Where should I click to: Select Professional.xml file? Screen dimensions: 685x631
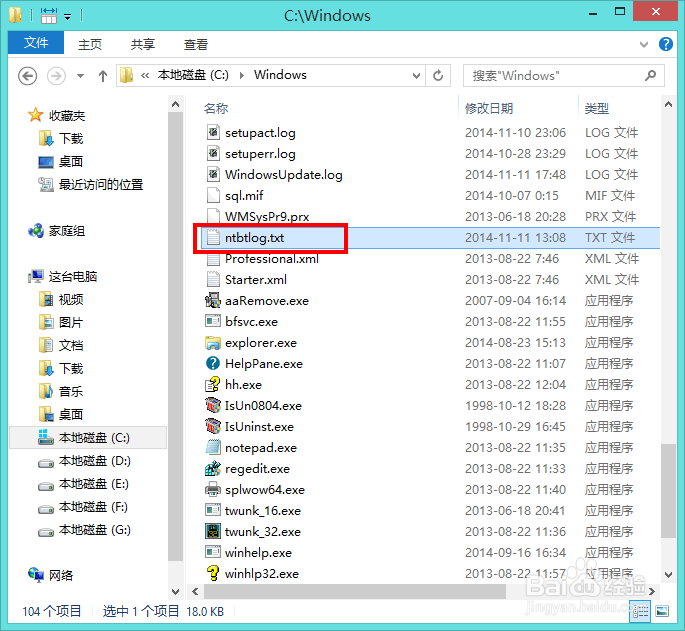click(x=272, y=259)
